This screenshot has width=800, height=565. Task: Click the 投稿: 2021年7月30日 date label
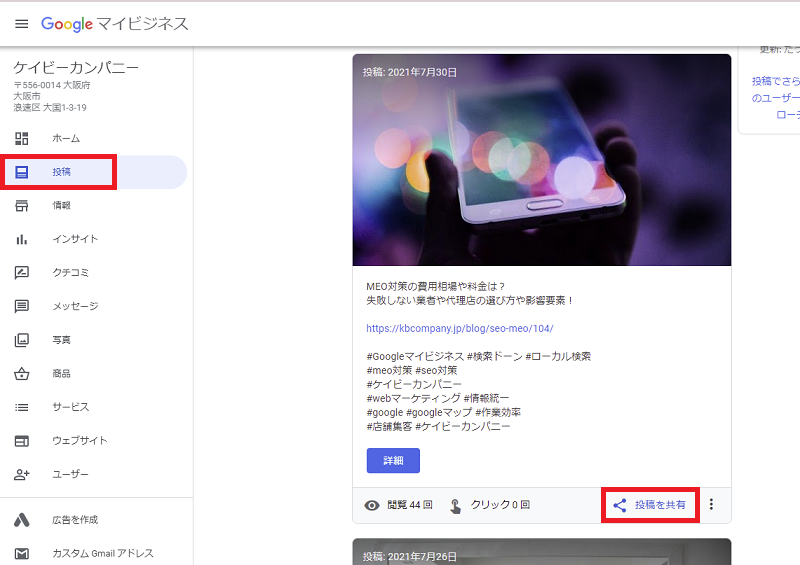pos(410,72)
